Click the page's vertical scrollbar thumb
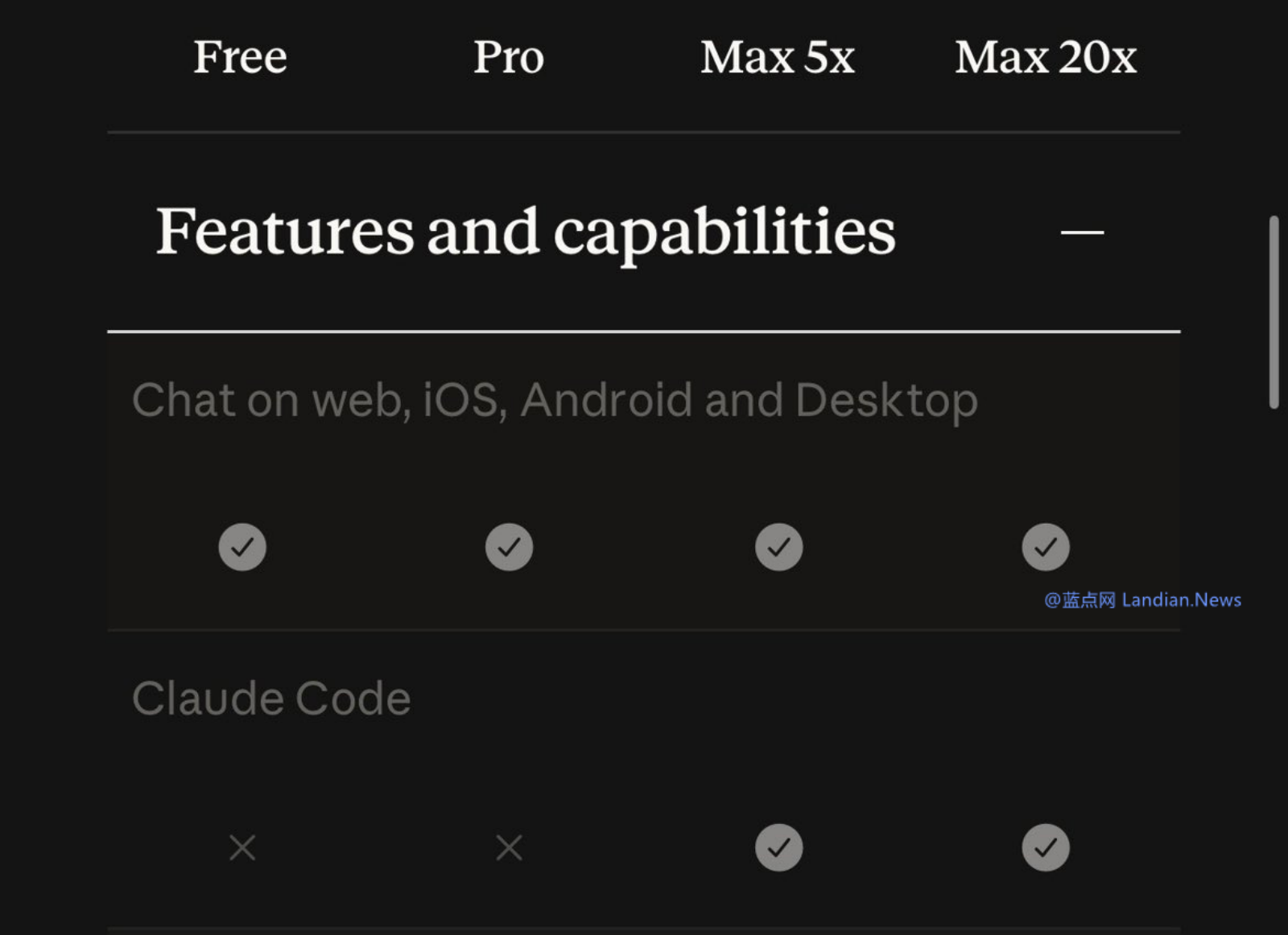 (x=1274, y=312)
